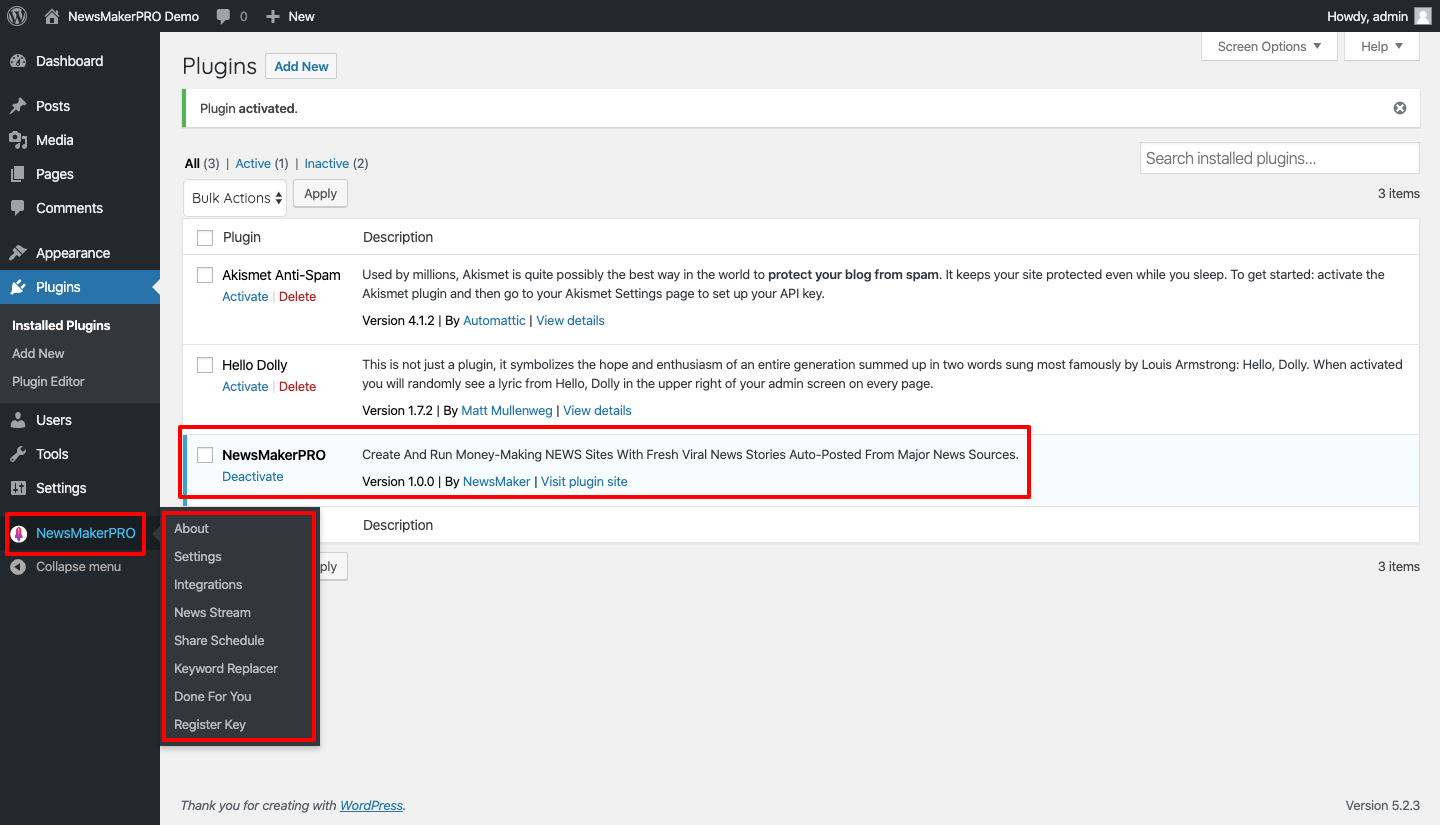Open Plugin Editor sidebar item
This screenshot has height=825, width=1440.
(48, 382)
